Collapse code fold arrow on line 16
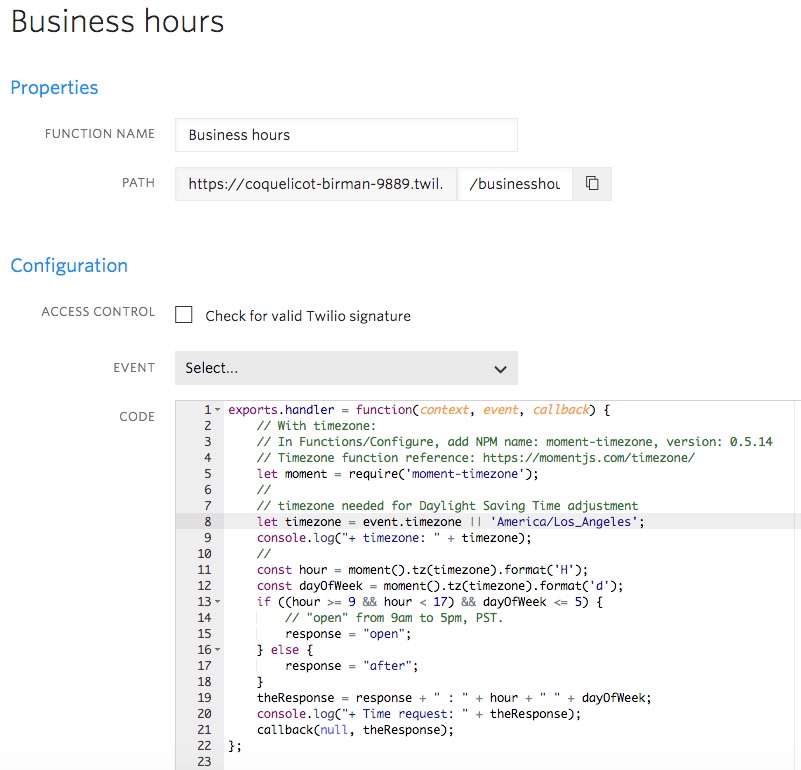The width and height of the screenshot is (801, 770). (x=218, y=650)
